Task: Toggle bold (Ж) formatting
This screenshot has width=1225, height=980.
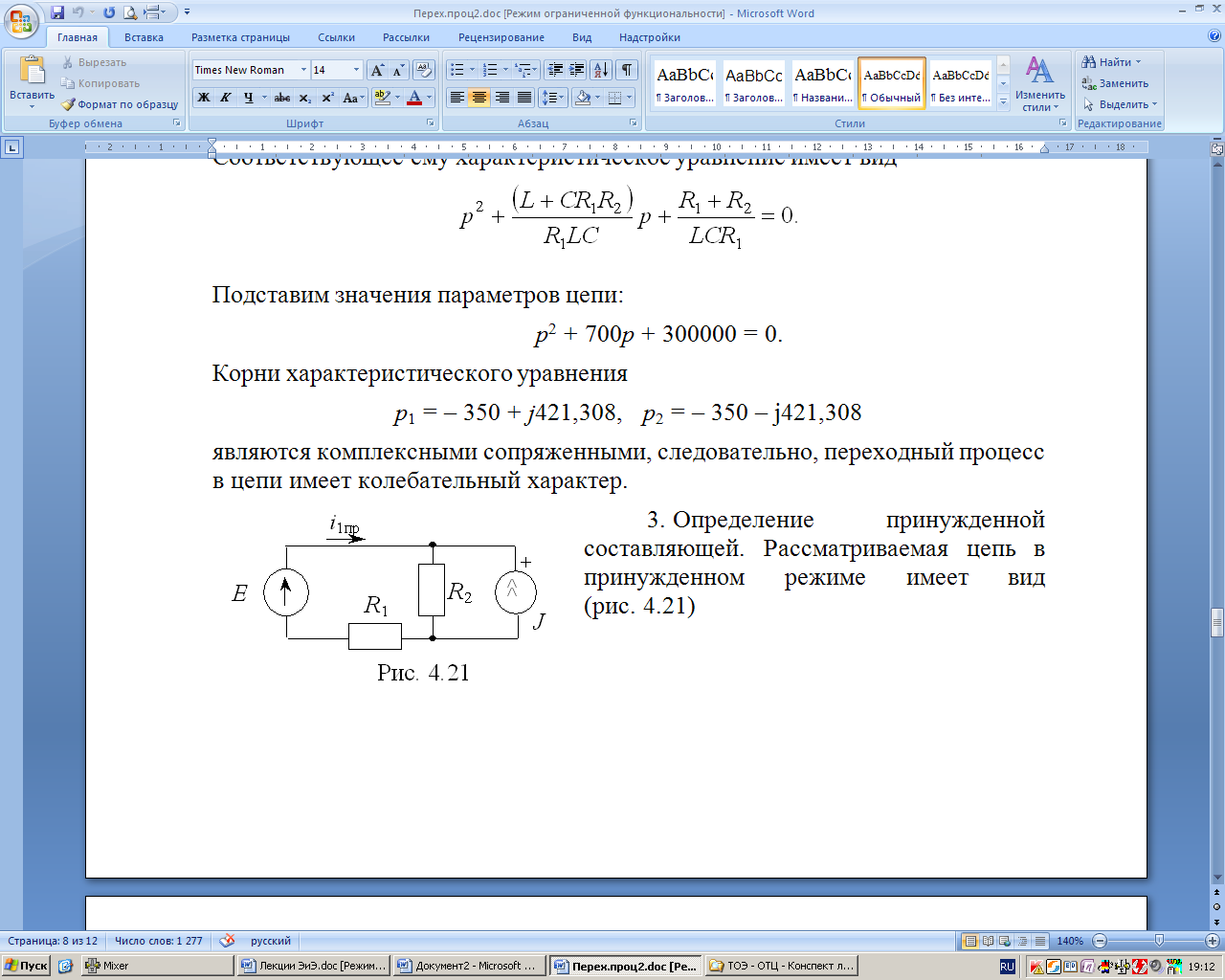Action: 204,98
